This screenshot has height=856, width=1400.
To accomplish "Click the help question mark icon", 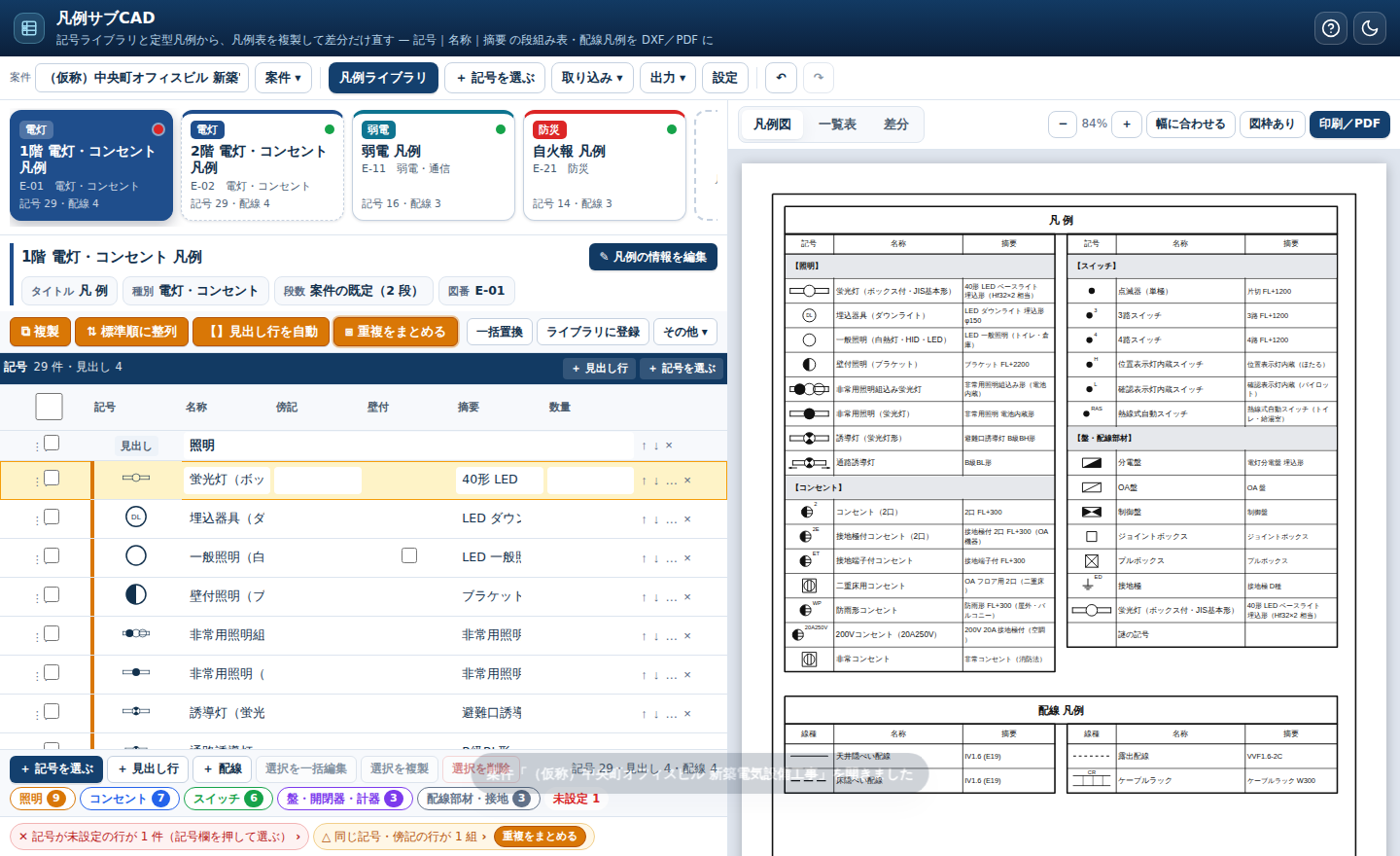I will pyautogui.click(x=1331, y=28).
